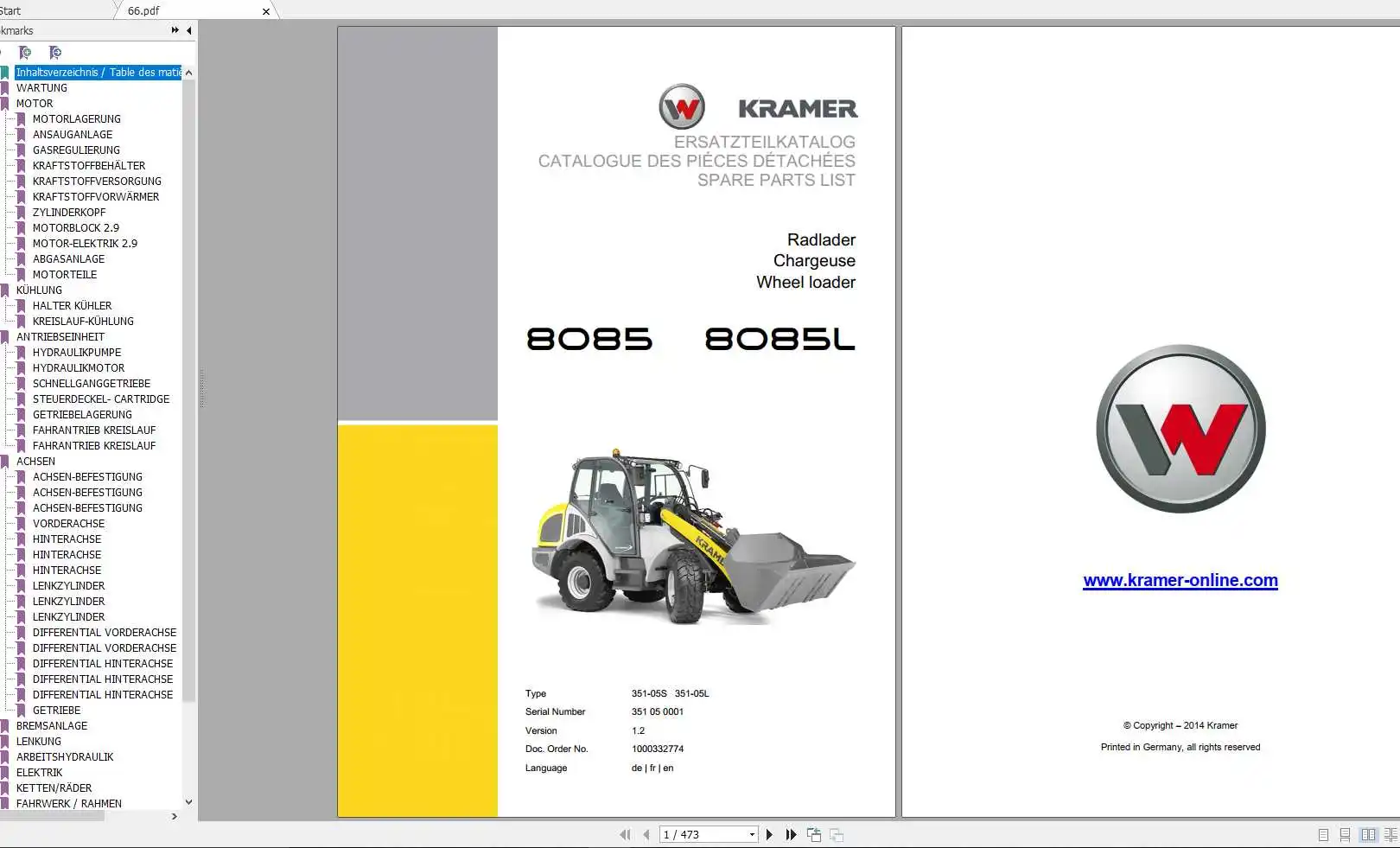This screenshot has width=1400, height=848.
Task: Click the previous view icon
Action: coord(814,834)
